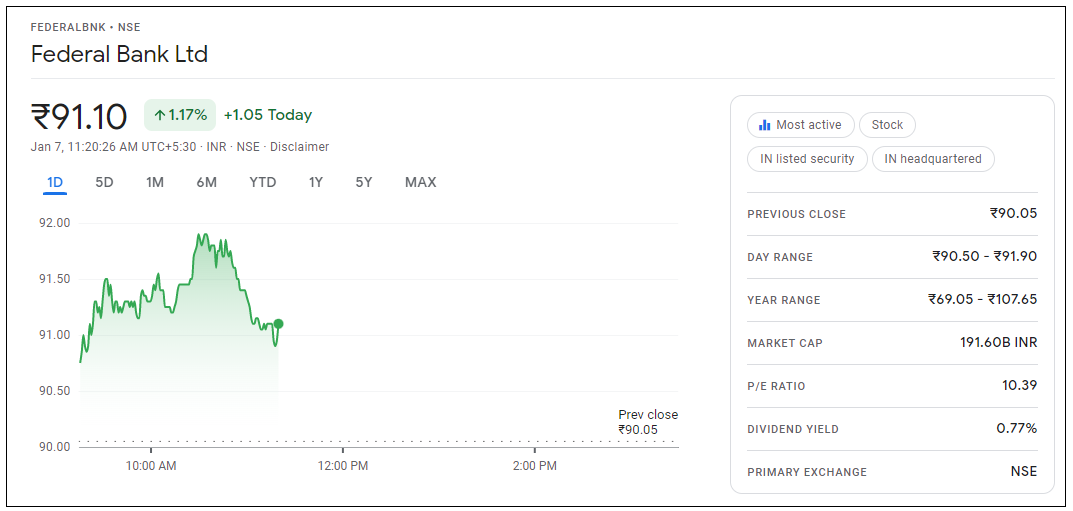Click the 91.50 y-axis label
This screenshot has height=511, width=1073.
pyautogui.click(x=55, y=279)
